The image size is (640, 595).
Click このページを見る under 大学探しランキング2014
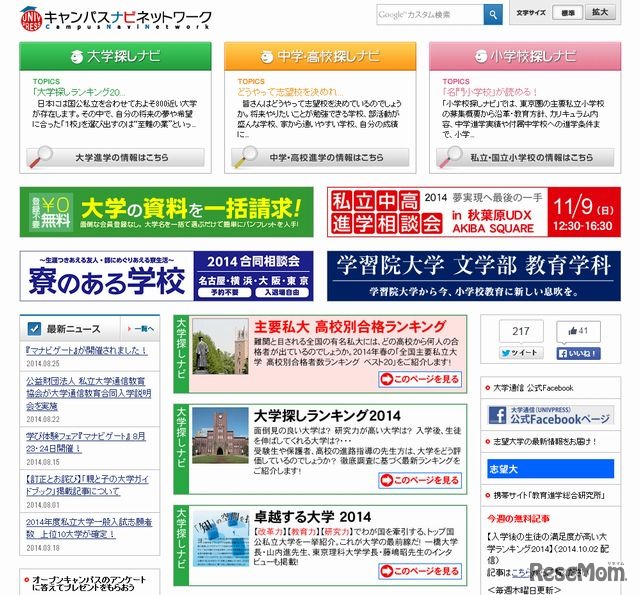point(420,480)
